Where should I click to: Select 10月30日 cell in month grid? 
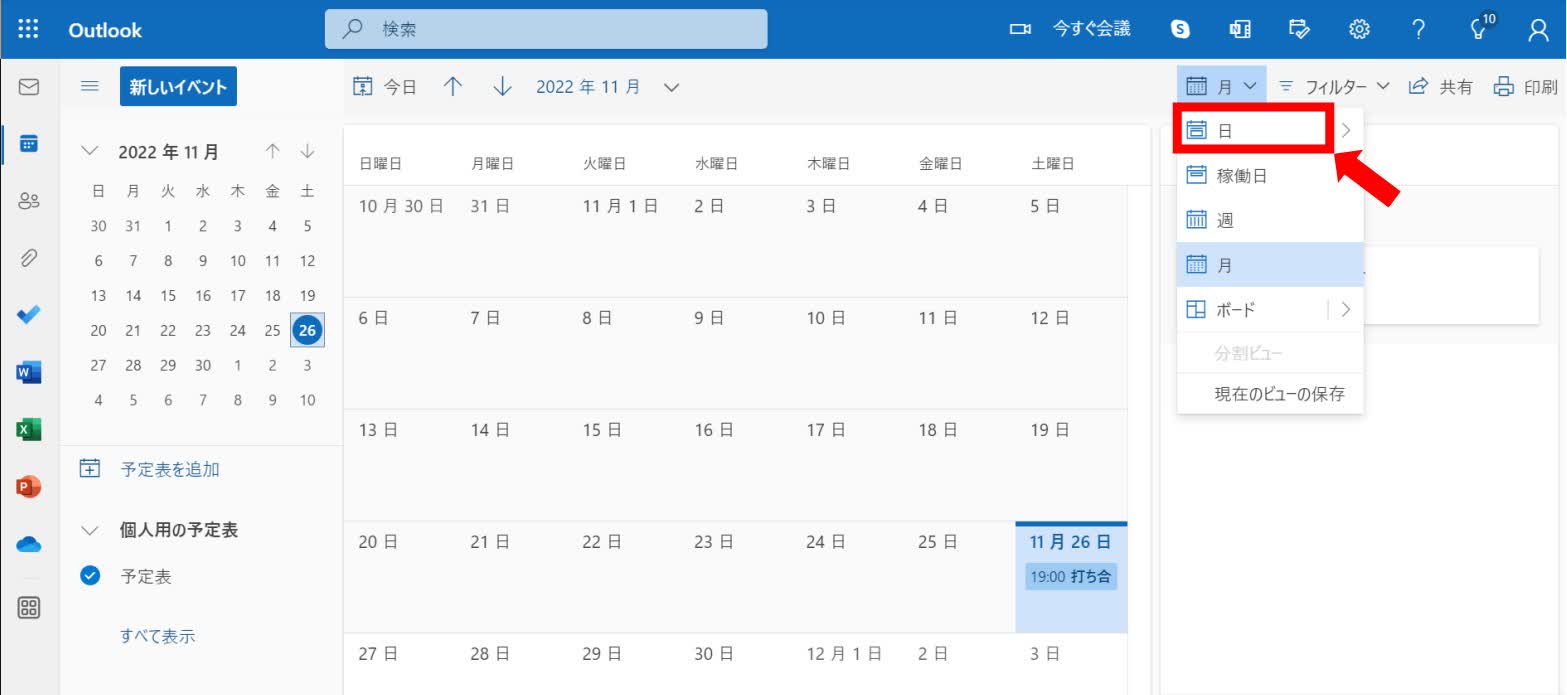pyautogui.click(x=399, y=241)
